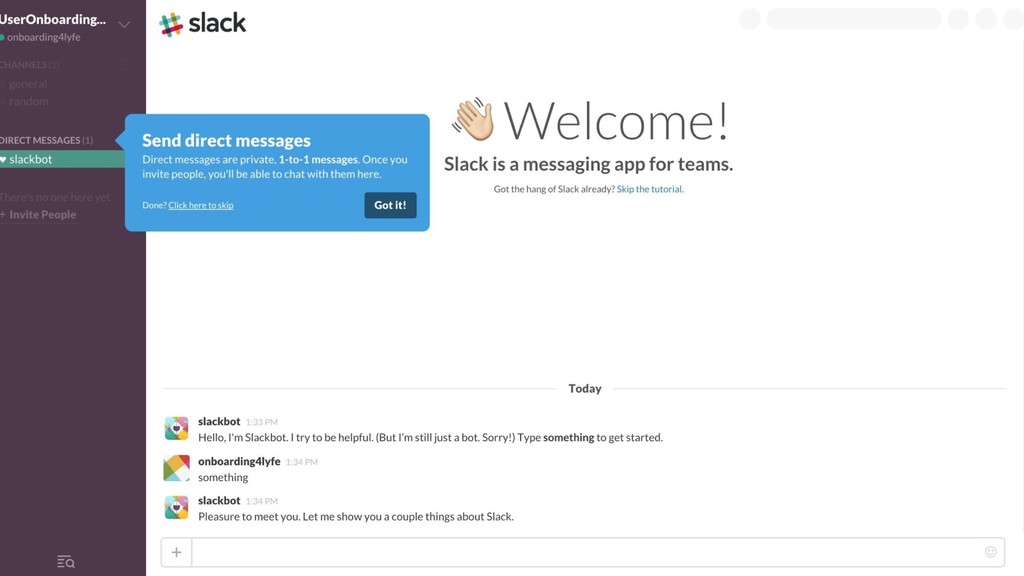Click 'Skip the tutorial' link

[649, 189]
